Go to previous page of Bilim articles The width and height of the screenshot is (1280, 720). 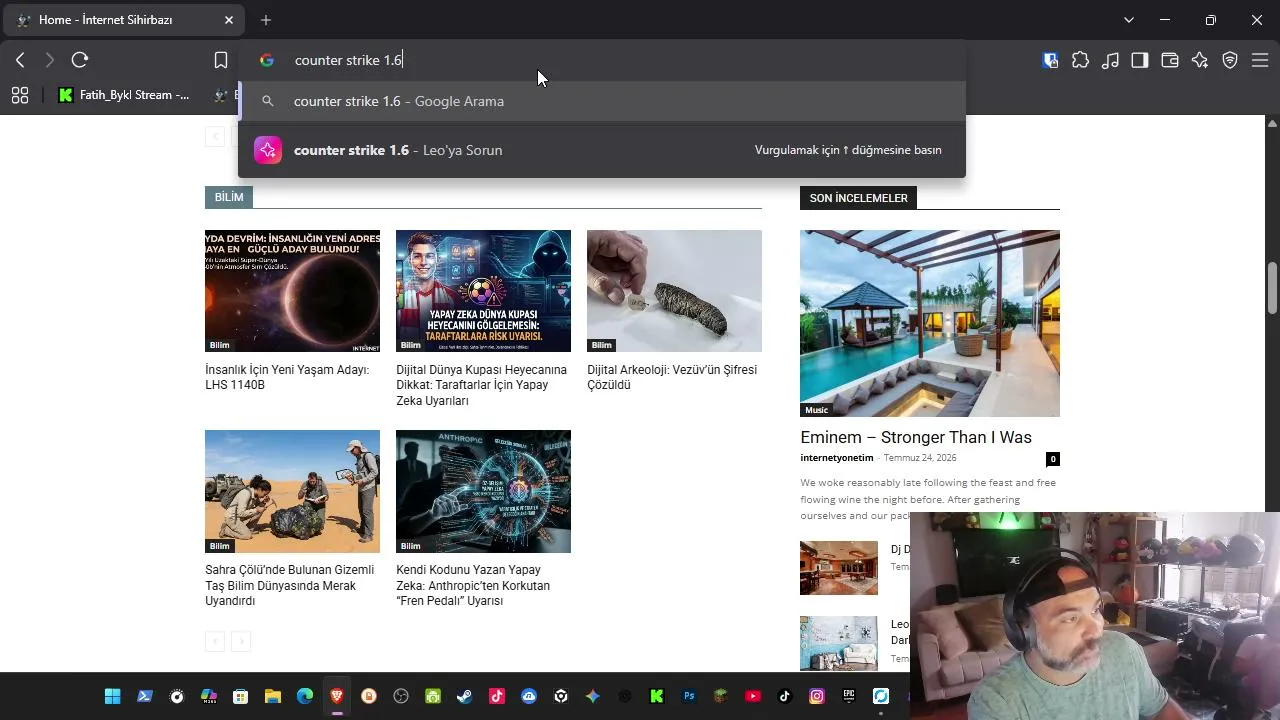pos(214,641)
